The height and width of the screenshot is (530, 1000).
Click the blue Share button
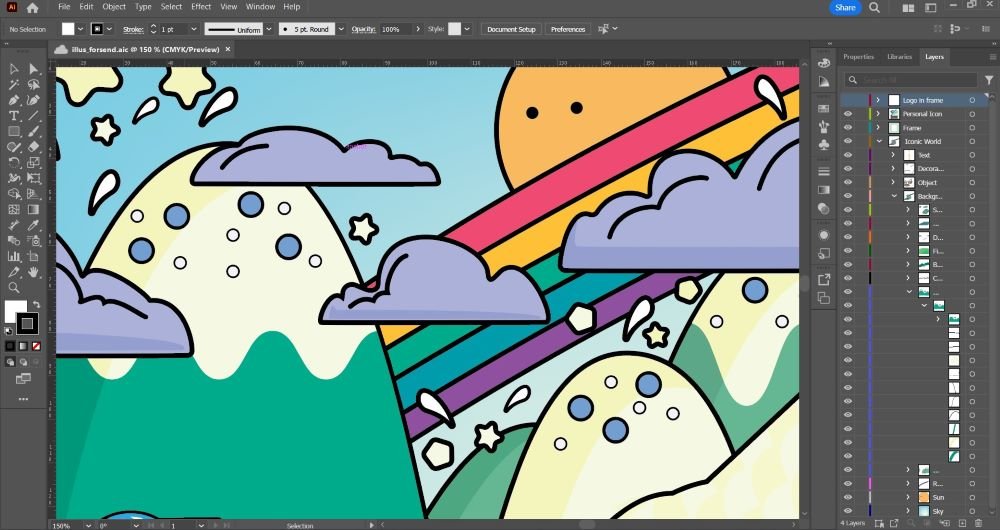(x=845, y=8)
